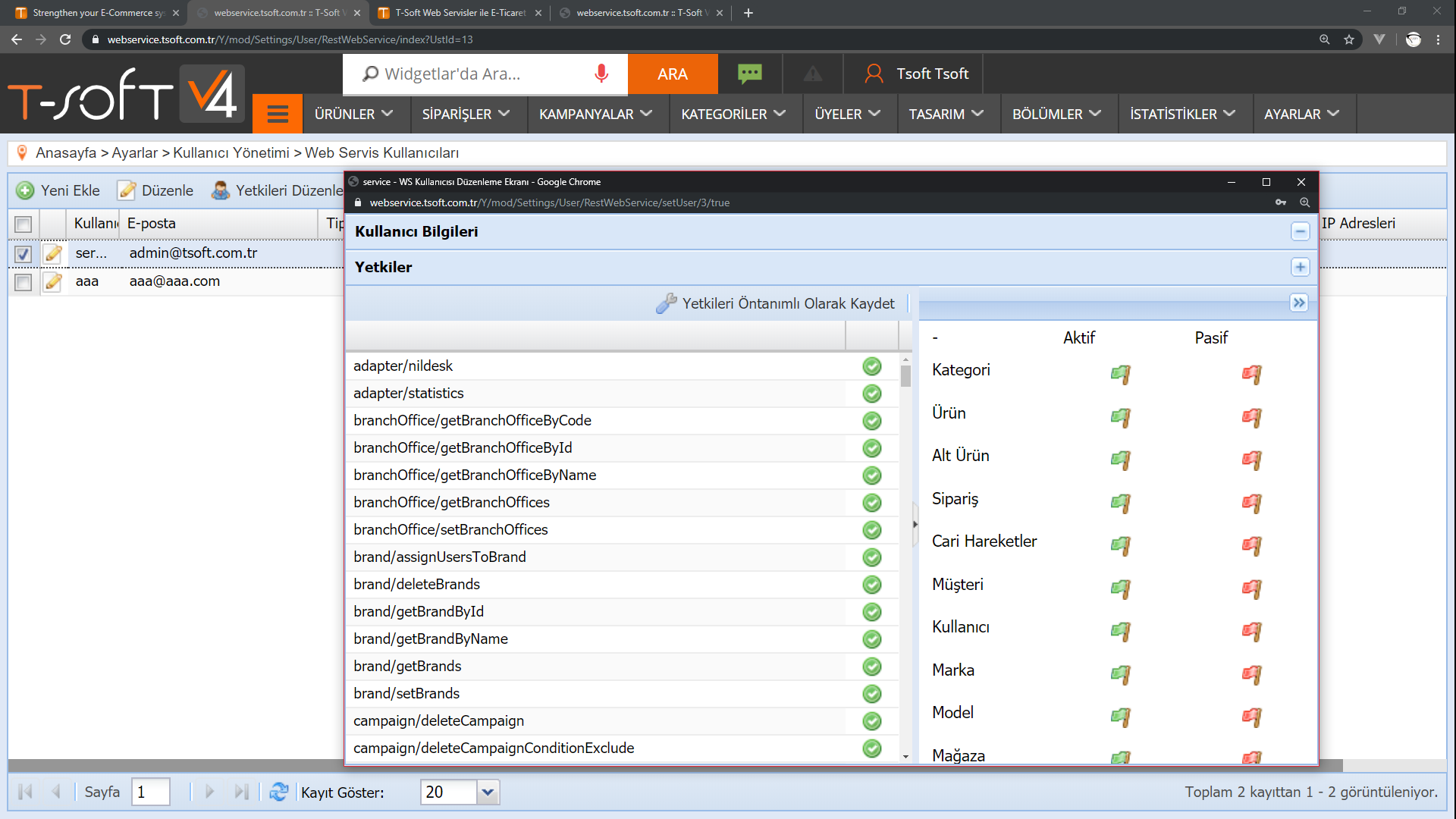Open the ÜYELER dropdown menu
This screenshot has width=1456, height=819.
coord(847,114)
